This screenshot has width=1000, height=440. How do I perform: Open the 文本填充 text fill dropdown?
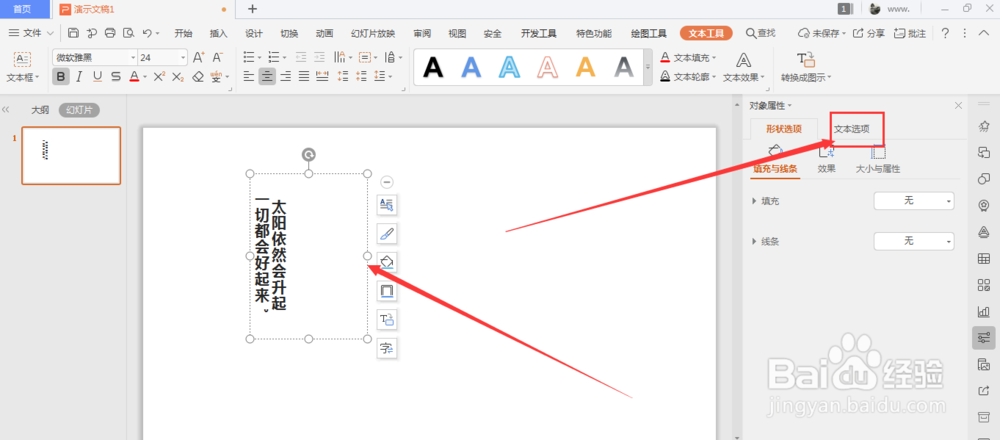pyautogui.click(x=688, y=57)
